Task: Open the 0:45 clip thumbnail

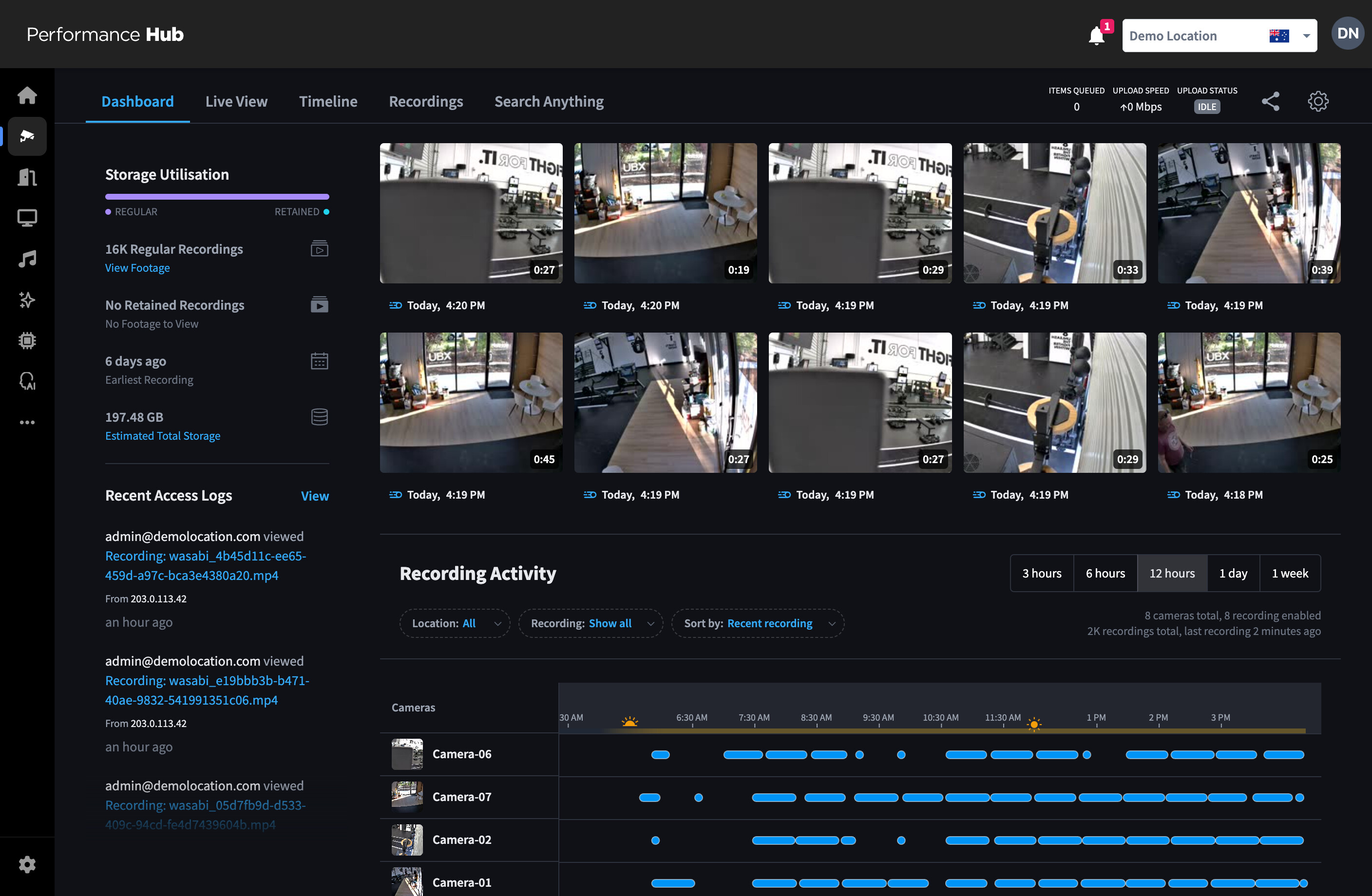Action: click(471, 402)
